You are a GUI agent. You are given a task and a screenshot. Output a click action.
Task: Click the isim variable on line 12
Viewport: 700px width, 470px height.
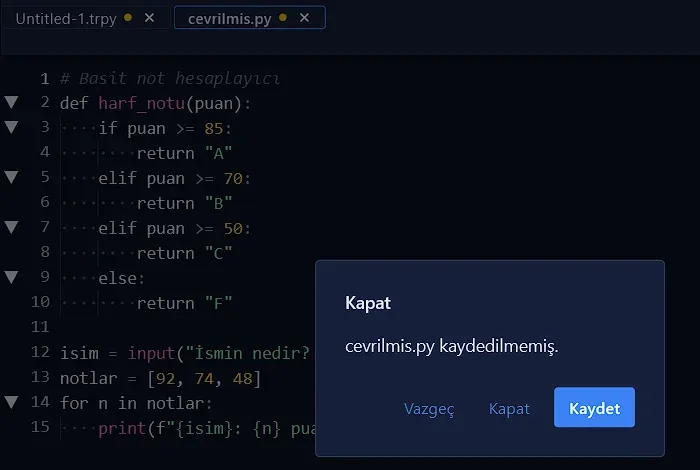click(79, 354)
